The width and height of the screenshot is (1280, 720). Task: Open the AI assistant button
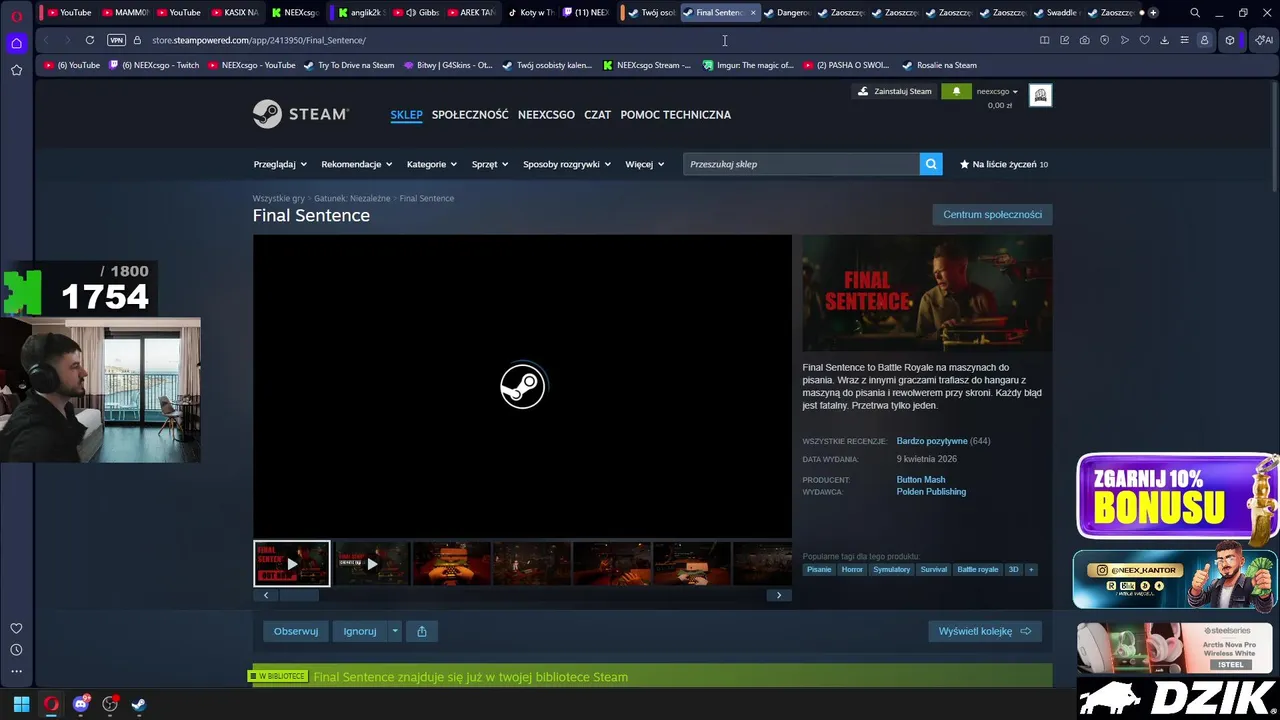pos(1264,40)
